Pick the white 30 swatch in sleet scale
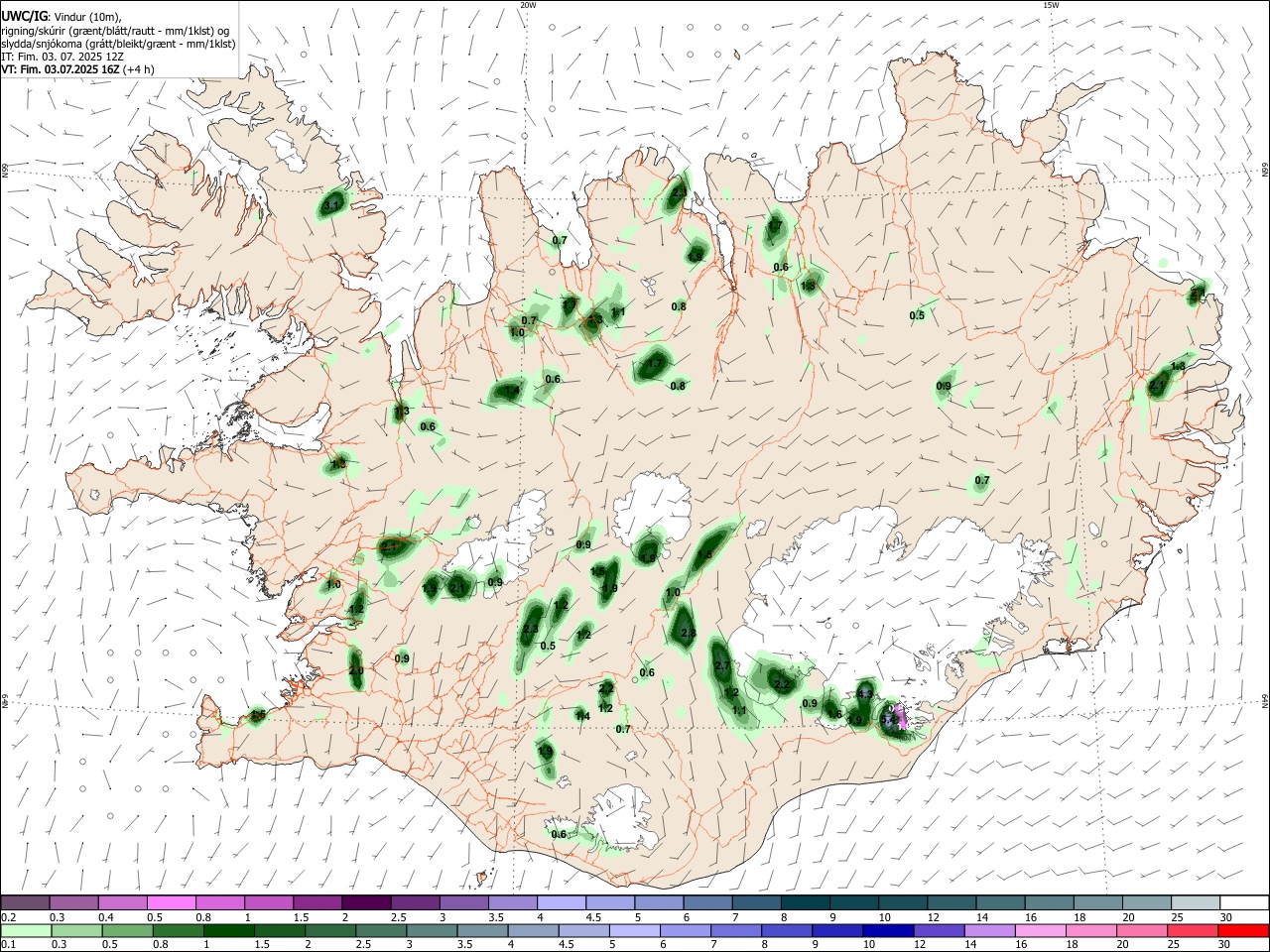1270x952 pixels. click(1245, 902)
